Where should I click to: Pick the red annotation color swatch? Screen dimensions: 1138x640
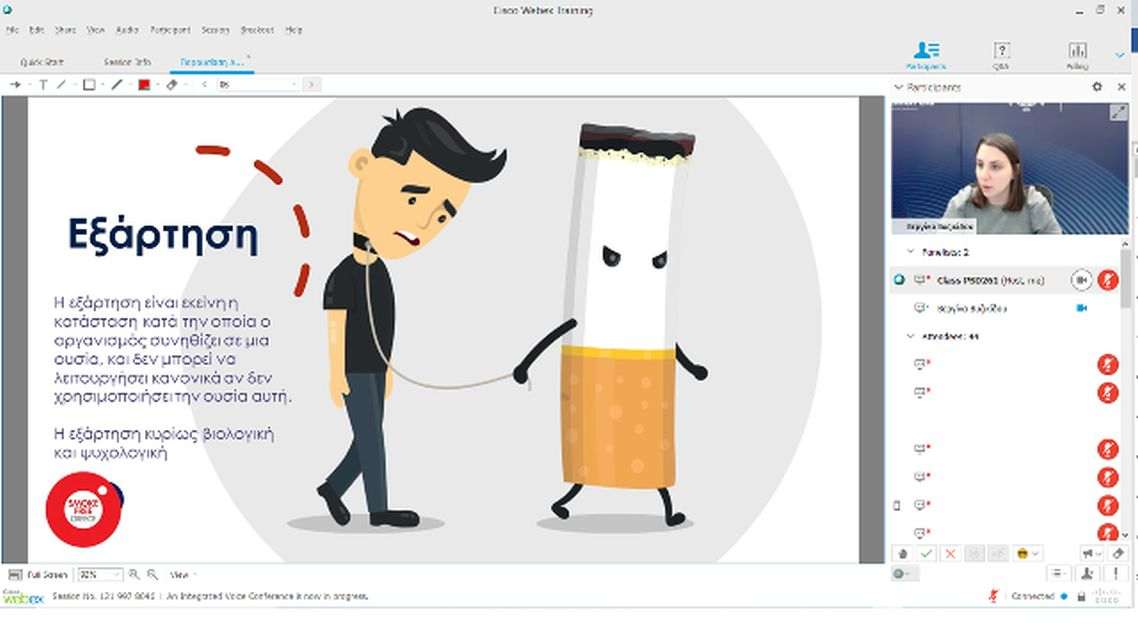(x=144, y=85)
